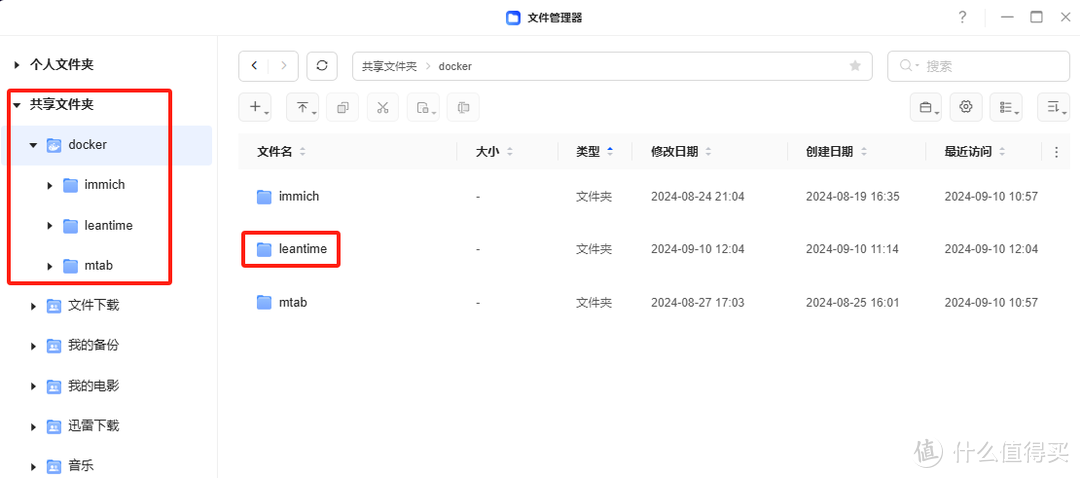Click docker in the breadcrumb path
The height and width of the screenshot is (478, 1080).
[455, 66]
